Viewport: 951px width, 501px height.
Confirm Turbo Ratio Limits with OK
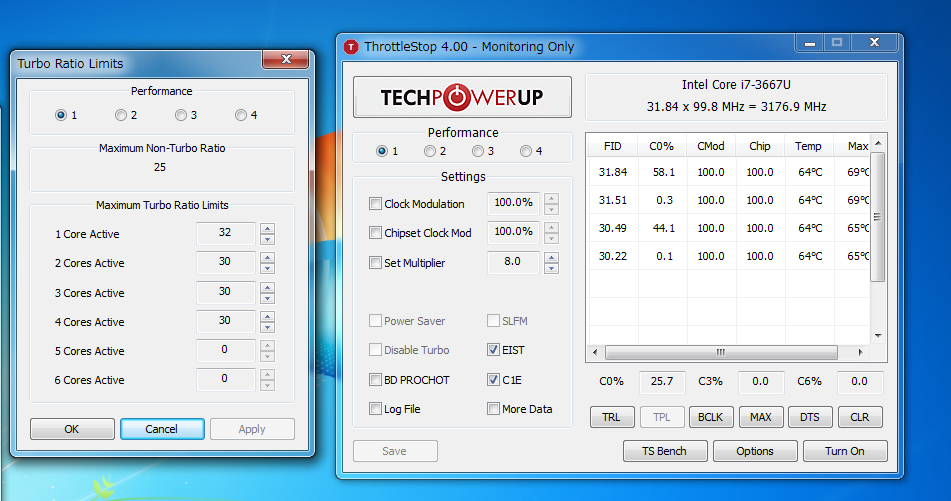(x=72, y=429)
